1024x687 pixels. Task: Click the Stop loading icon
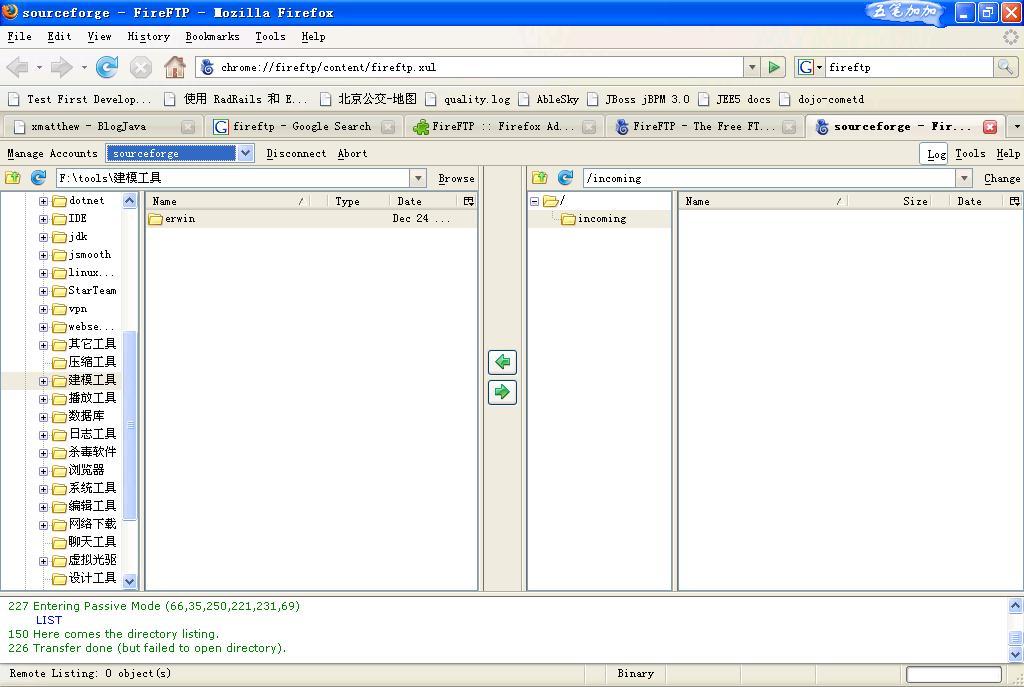pyautogui.click(x=140, y=67)
